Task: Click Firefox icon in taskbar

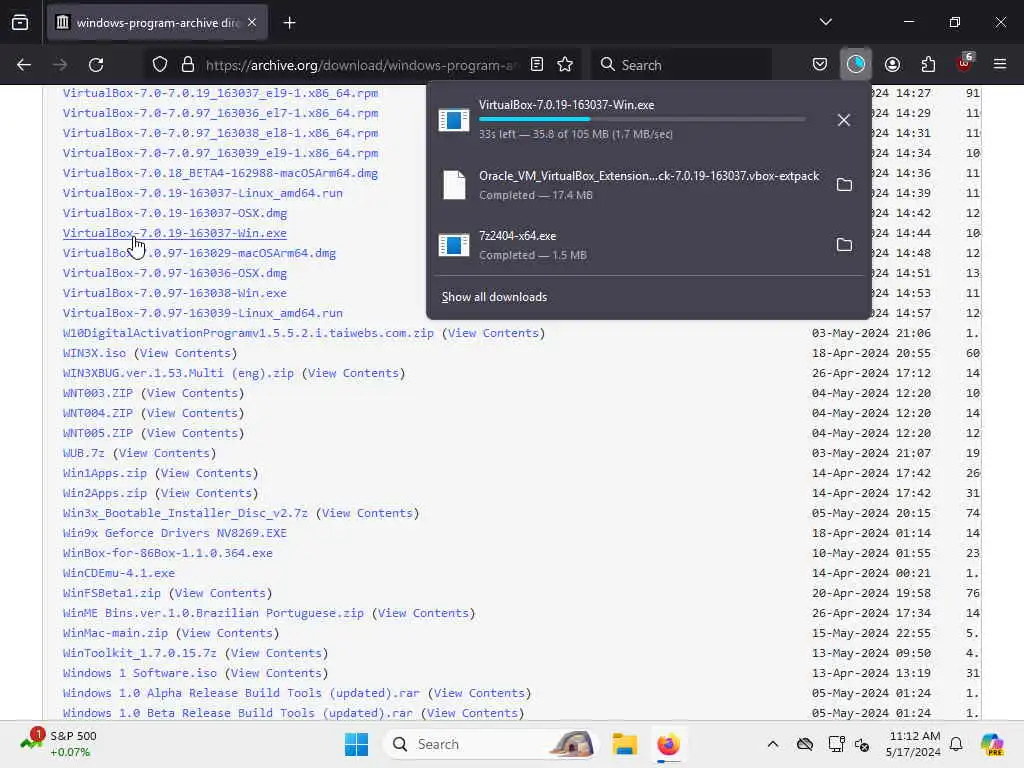Action: [668, 744]
